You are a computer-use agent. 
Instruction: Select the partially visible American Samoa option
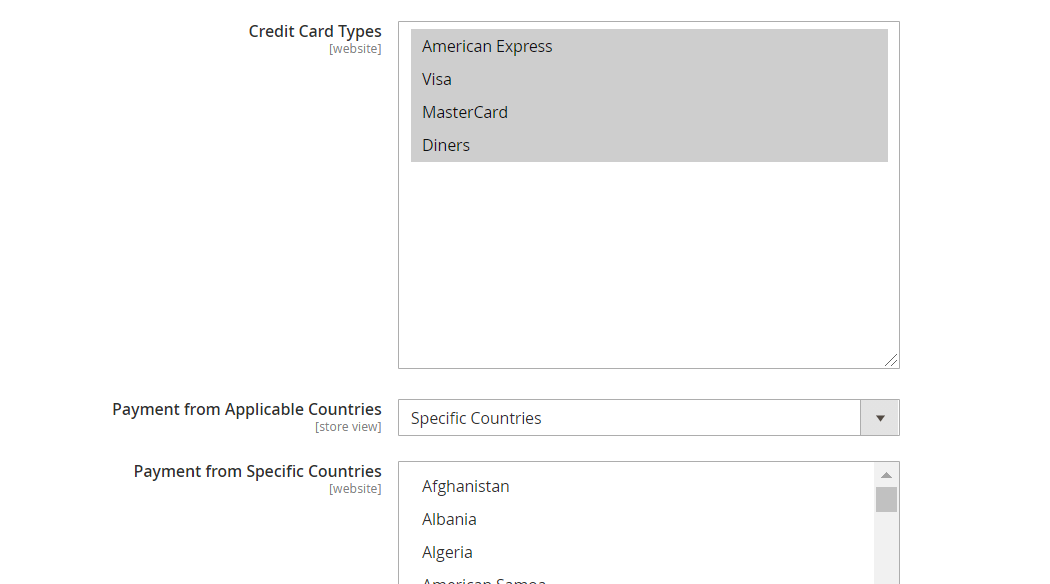click(x=484, y=579)
